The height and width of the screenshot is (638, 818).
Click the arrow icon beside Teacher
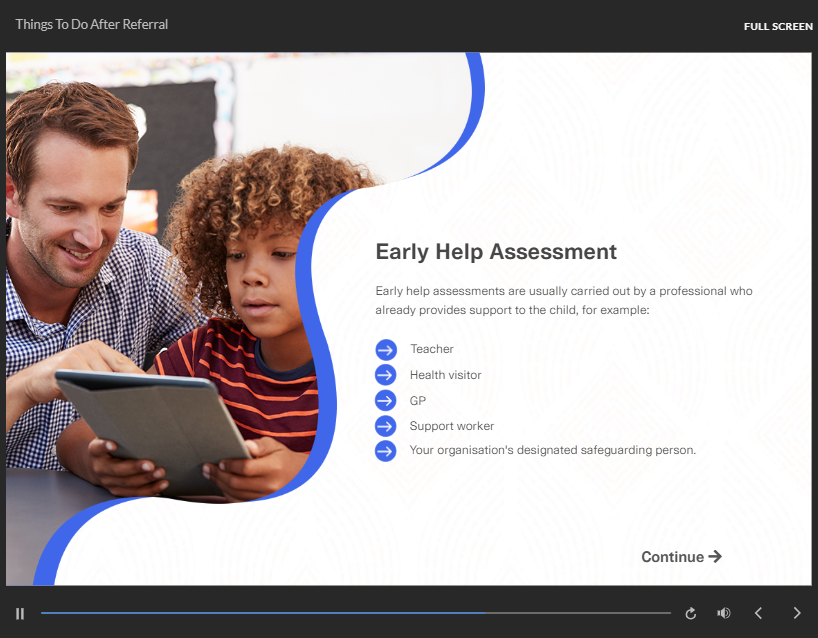[x=386, y=349]
